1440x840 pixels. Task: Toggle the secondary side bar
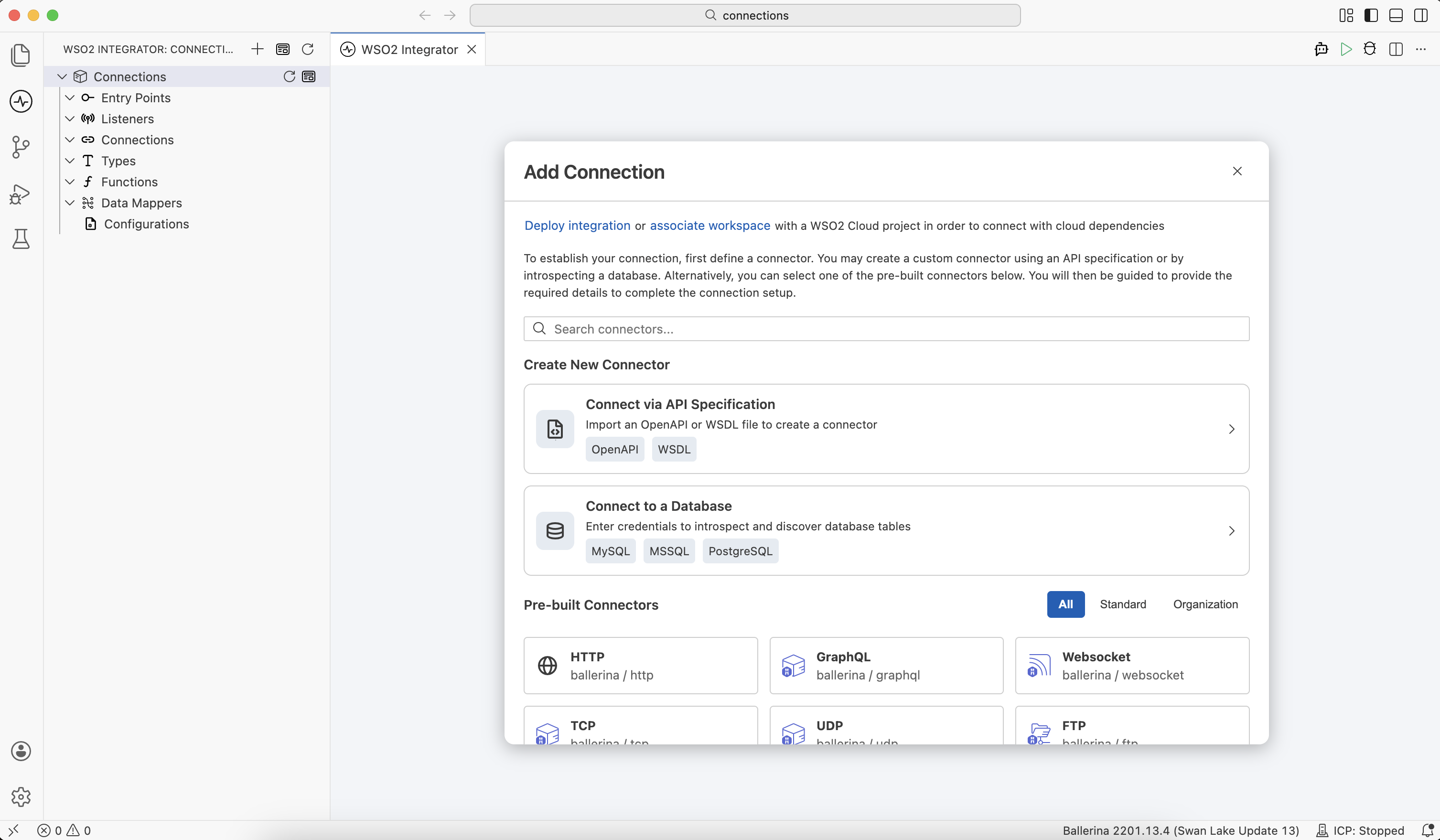pos(1420,15)
